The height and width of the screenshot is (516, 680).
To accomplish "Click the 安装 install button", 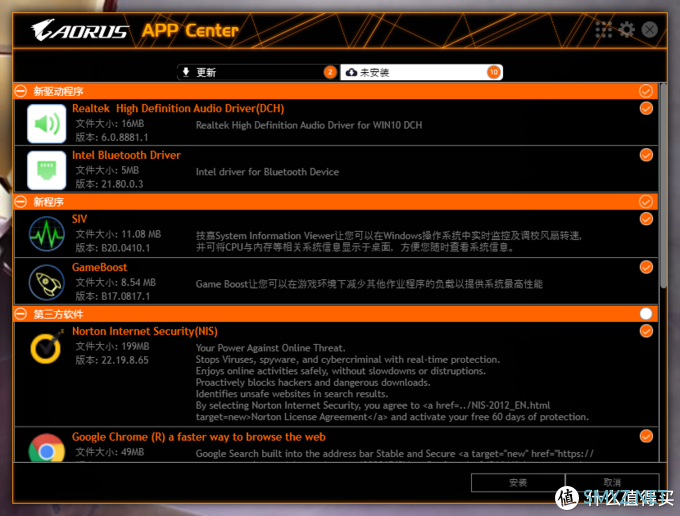I will click(518, 483).
